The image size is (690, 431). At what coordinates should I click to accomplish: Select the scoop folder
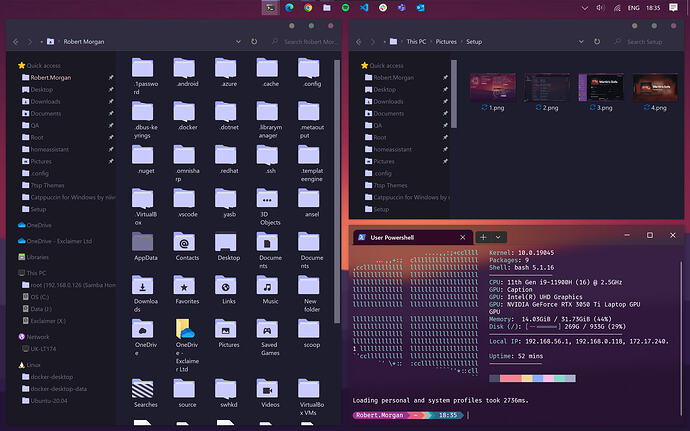coord(309,334)
